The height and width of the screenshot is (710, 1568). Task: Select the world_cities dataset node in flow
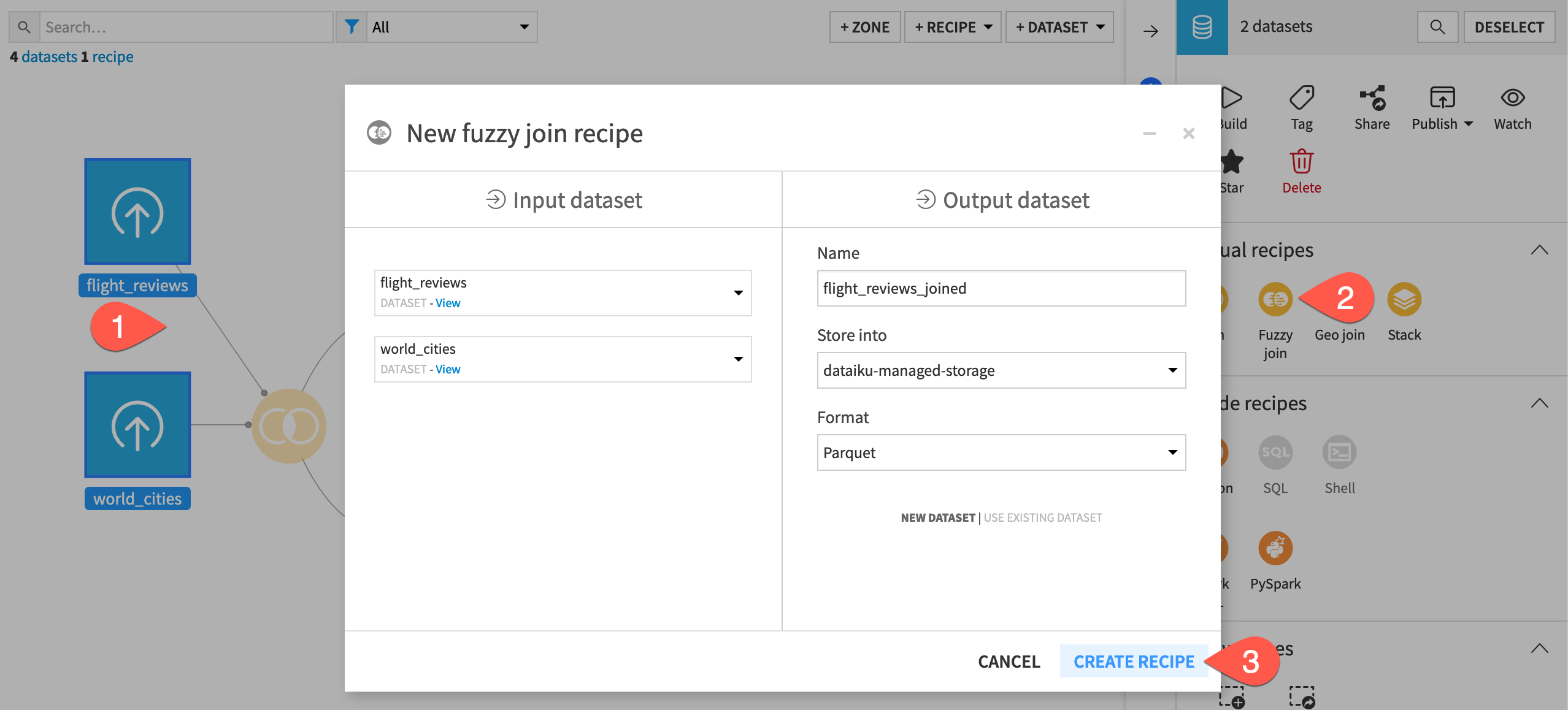(137, 424)
